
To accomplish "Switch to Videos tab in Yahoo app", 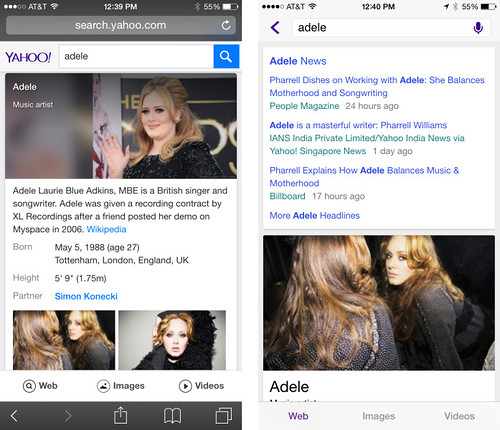I will pos(459,416).
